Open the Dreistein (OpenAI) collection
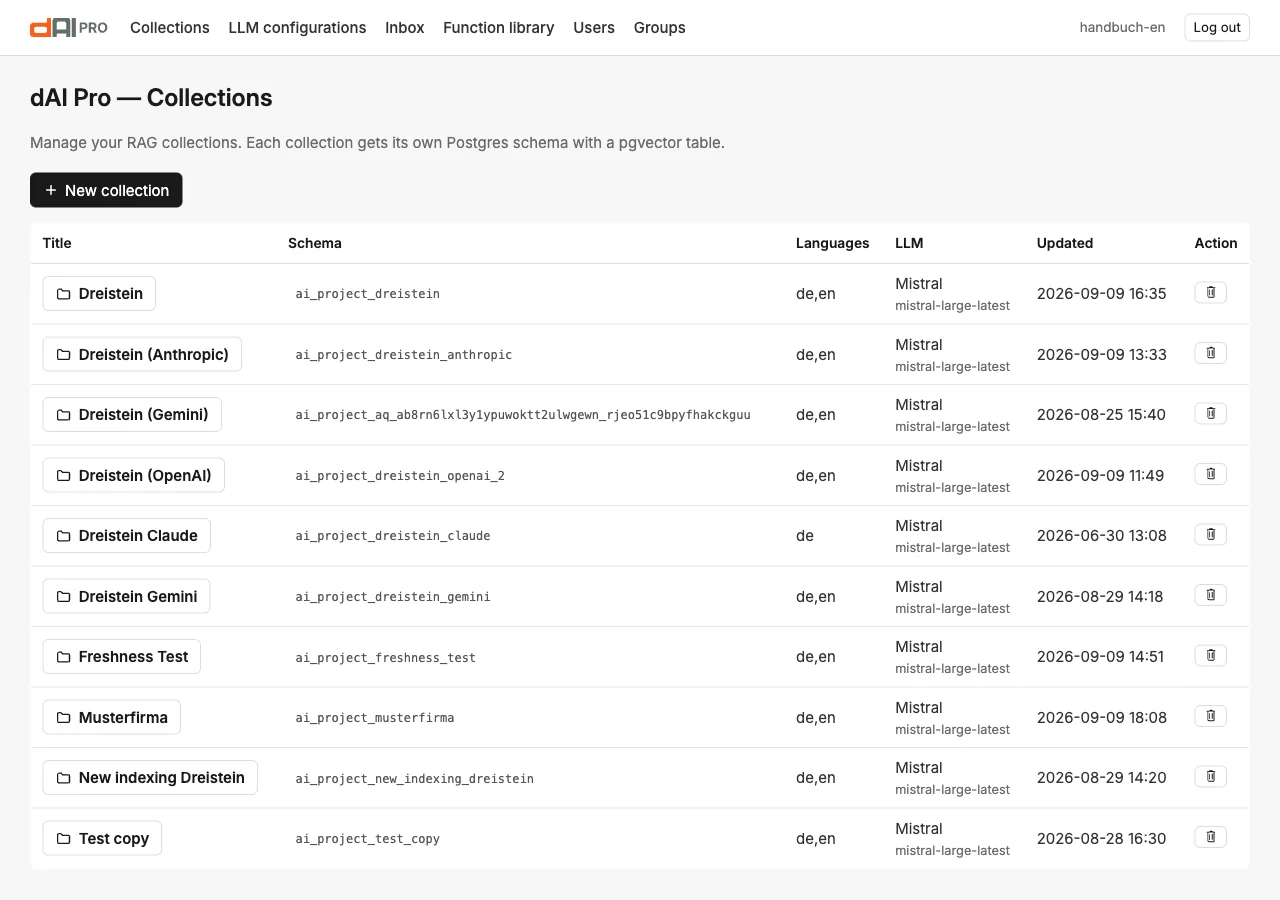 [134, 475]
